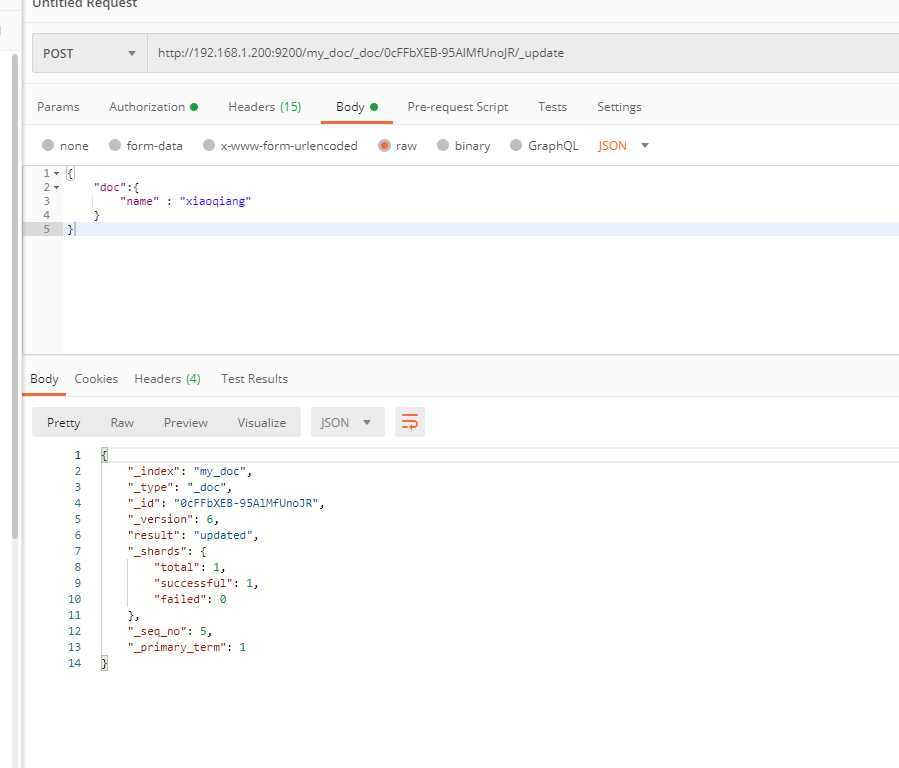This screenshot has height=768, width=899.
Task: Select the none body type radio
Action: pos(48,146)
